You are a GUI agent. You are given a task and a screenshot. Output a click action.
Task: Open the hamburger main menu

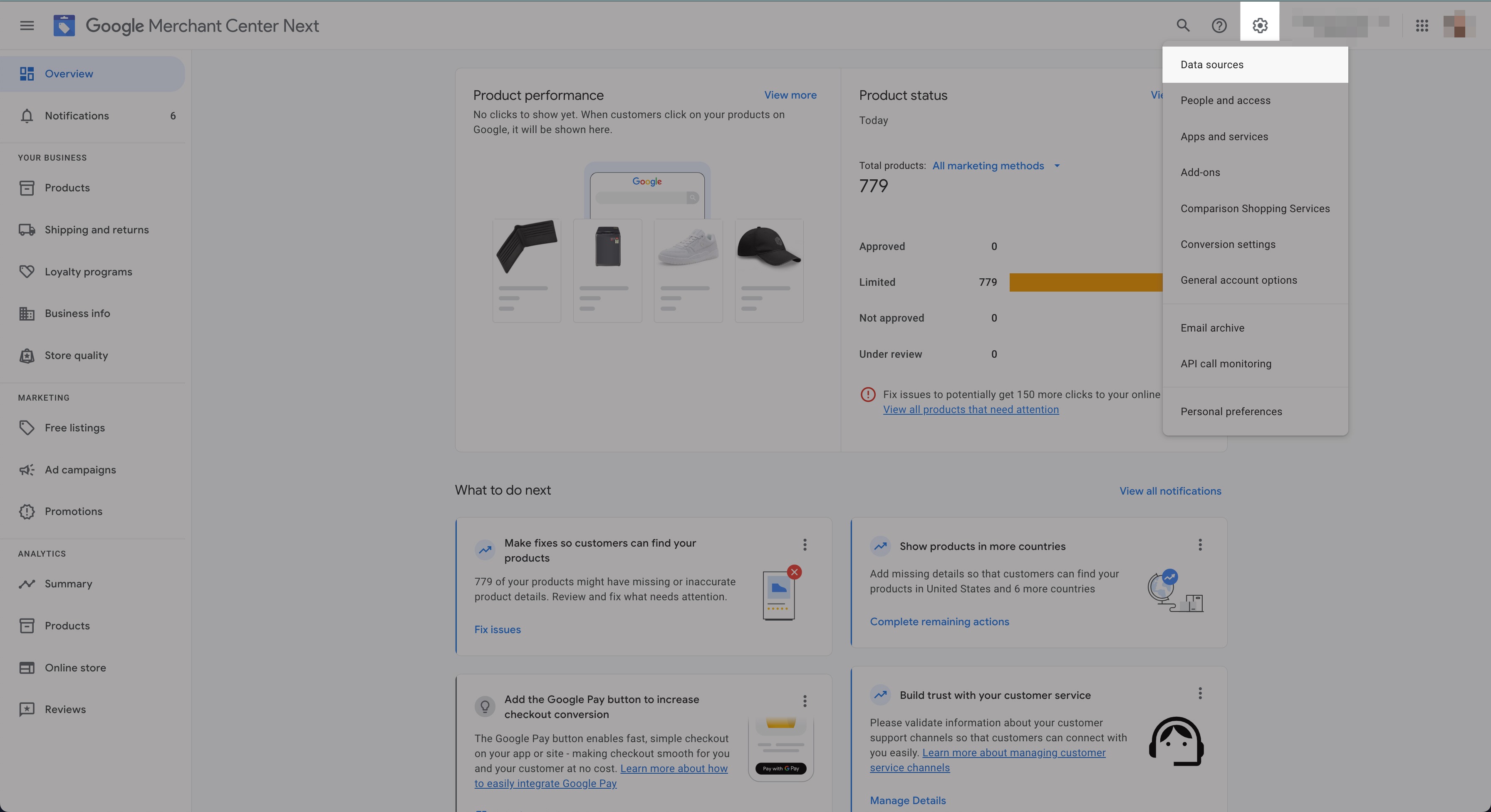coord(27,25)
